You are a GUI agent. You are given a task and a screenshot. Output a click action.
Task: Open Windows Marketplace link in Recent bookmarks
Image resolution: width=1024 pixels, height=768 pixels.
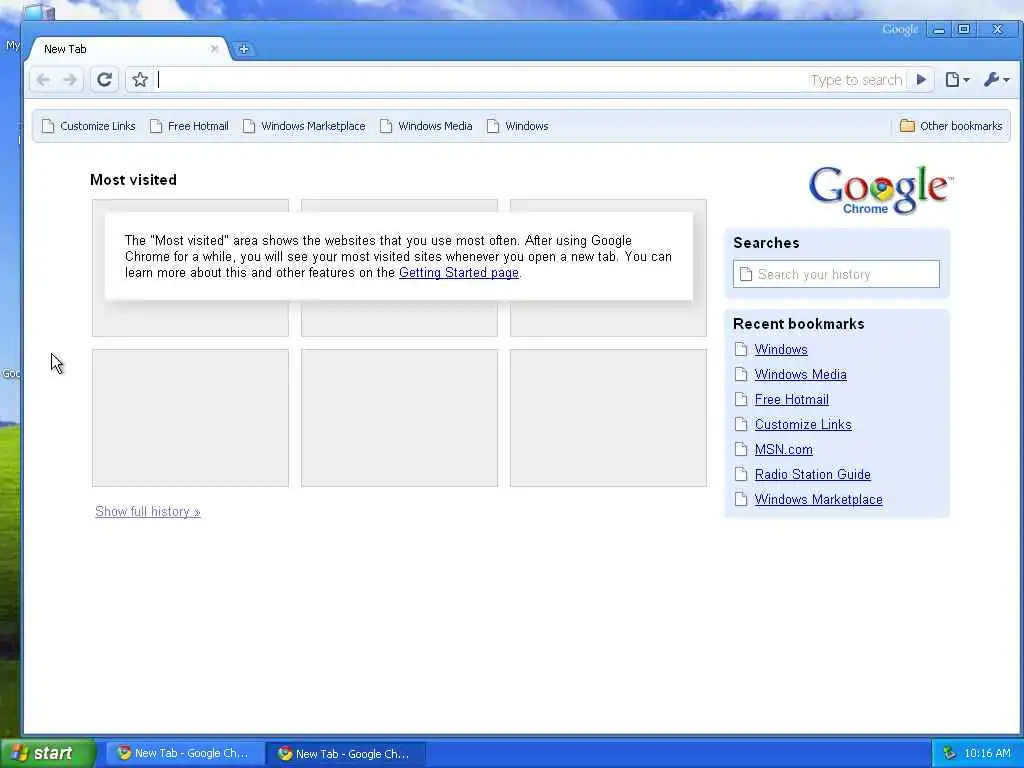(x=818, y=500)
